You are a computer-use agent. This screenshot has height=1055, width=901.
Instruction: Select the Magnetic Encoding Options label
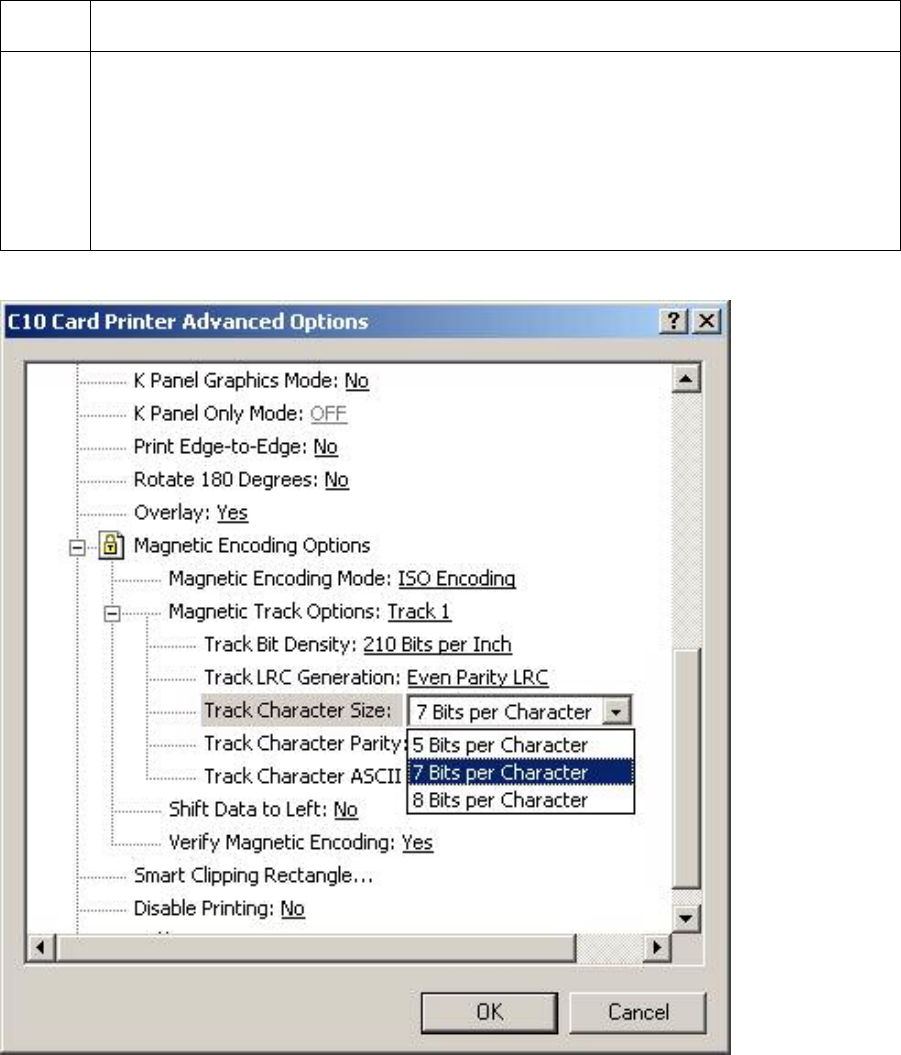click(x=252, y=546)
